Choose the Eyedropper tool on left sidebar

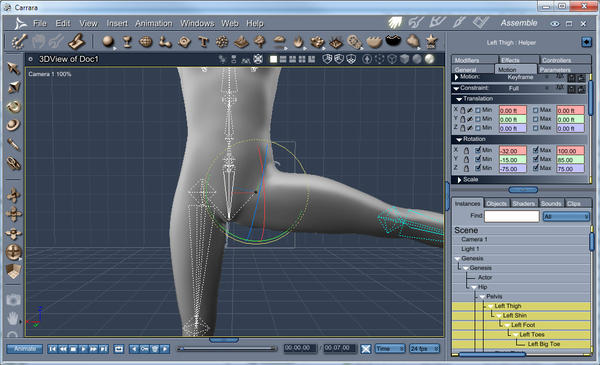[x=13, y=144]
